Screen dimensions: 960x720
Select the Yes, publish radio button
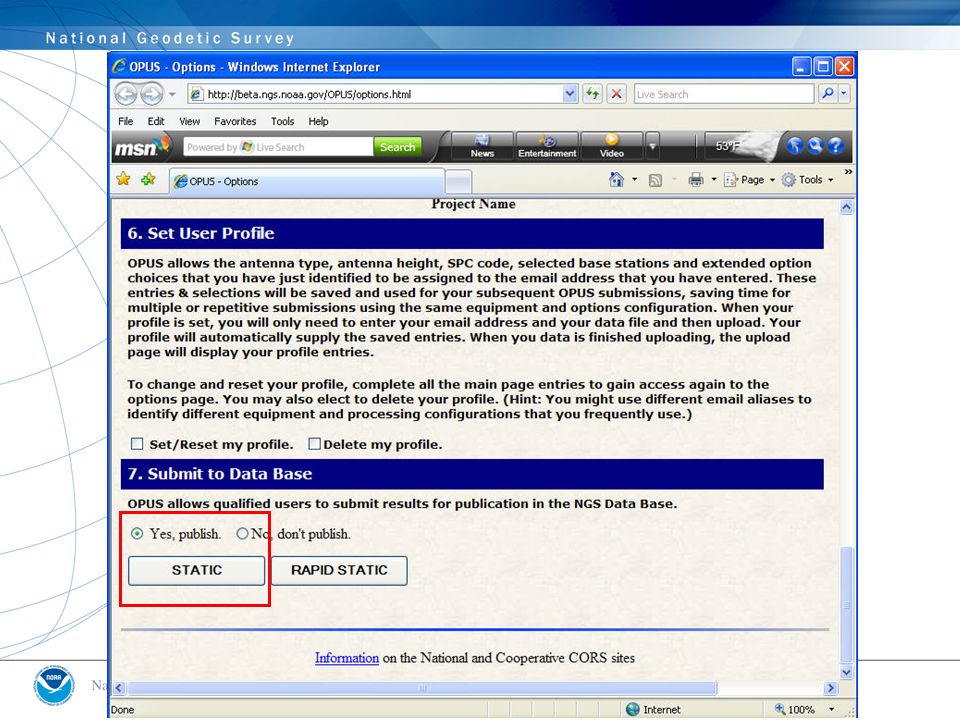[x=137, y=534]
